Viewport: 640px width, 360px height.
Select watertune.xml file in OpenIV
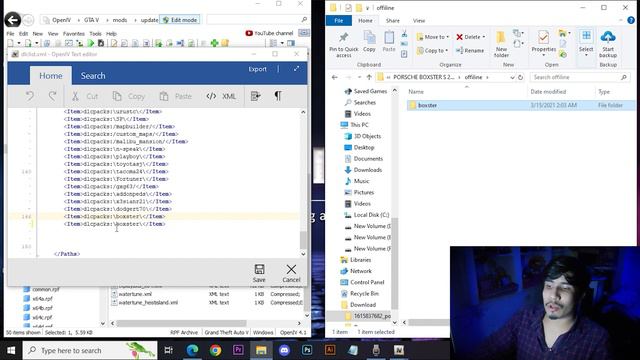(x=135, y=294)
